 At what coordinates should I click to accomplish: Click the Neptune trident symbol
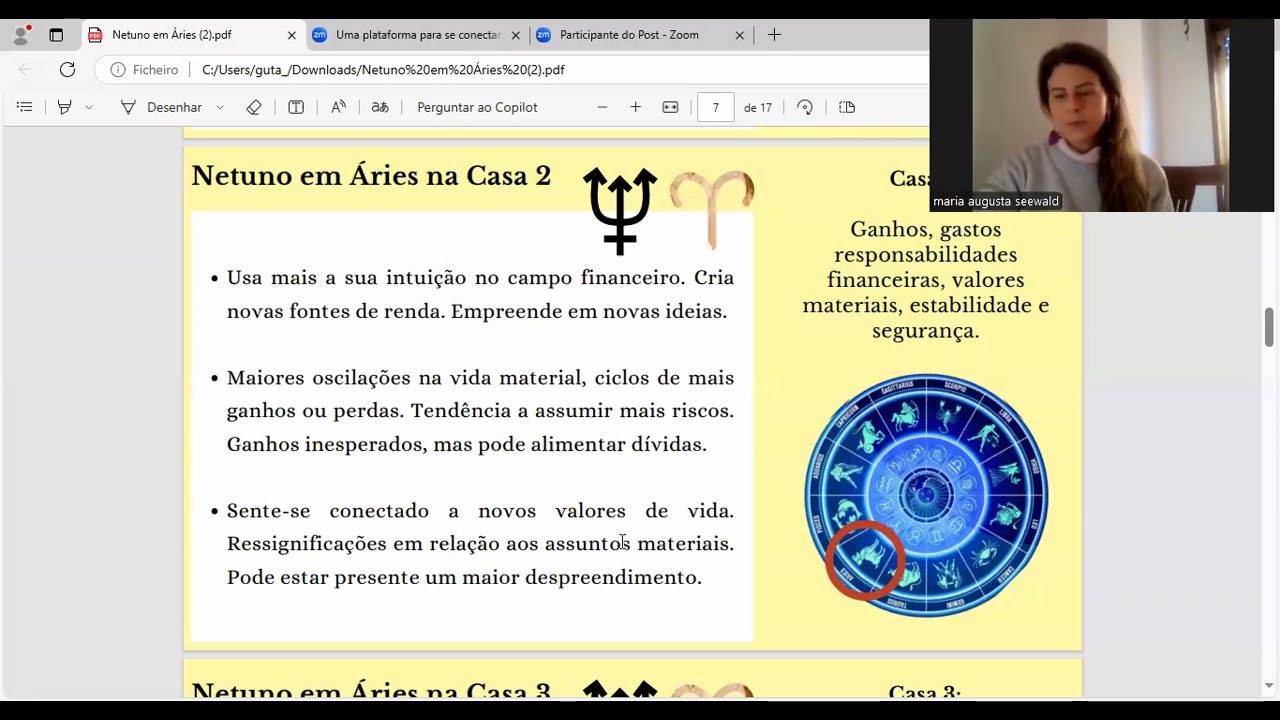[620, 210]
